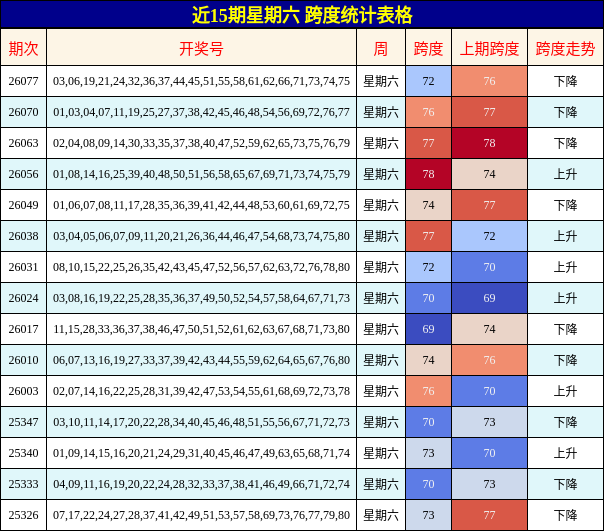Screen dimensions: 604x531
Task: Click winning numbers of issue 26038
Action: [x=201, y=236]
